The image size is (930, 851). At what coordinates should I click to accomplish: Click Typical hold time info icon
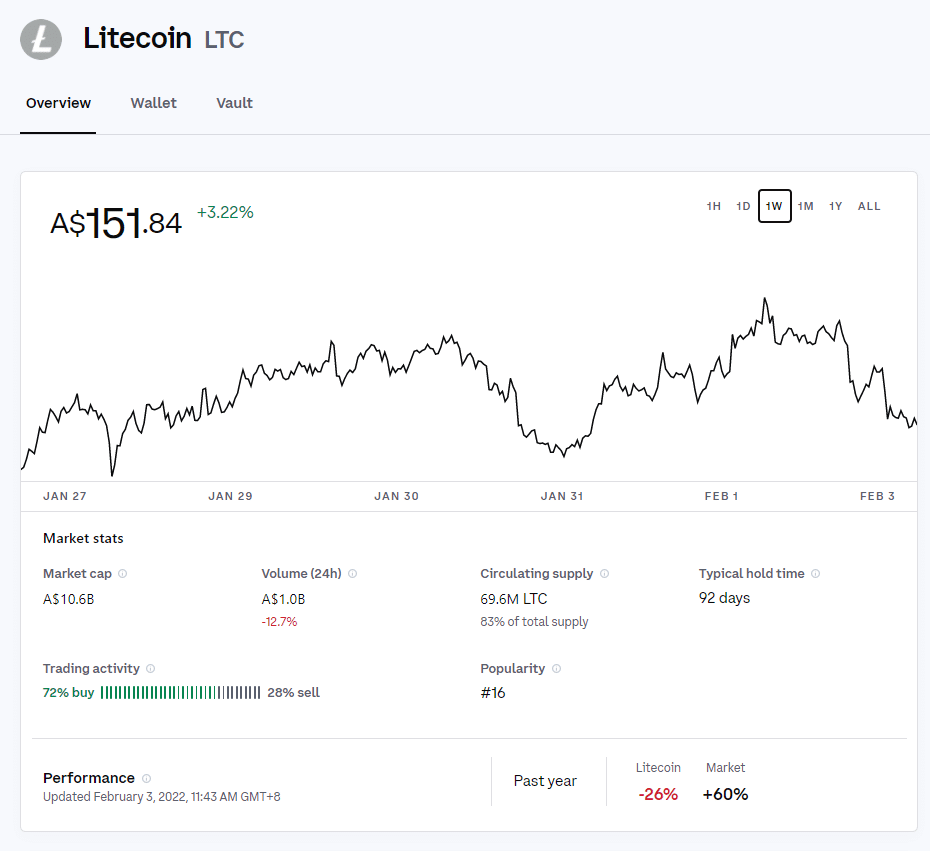click(x=816, y=573)
